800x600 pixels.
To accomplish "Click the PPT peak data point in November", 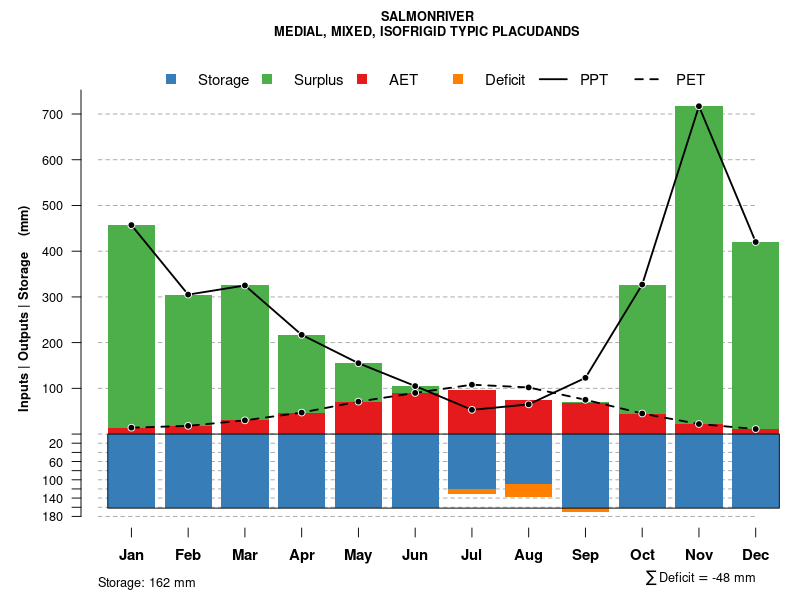I will coord(699,106).
